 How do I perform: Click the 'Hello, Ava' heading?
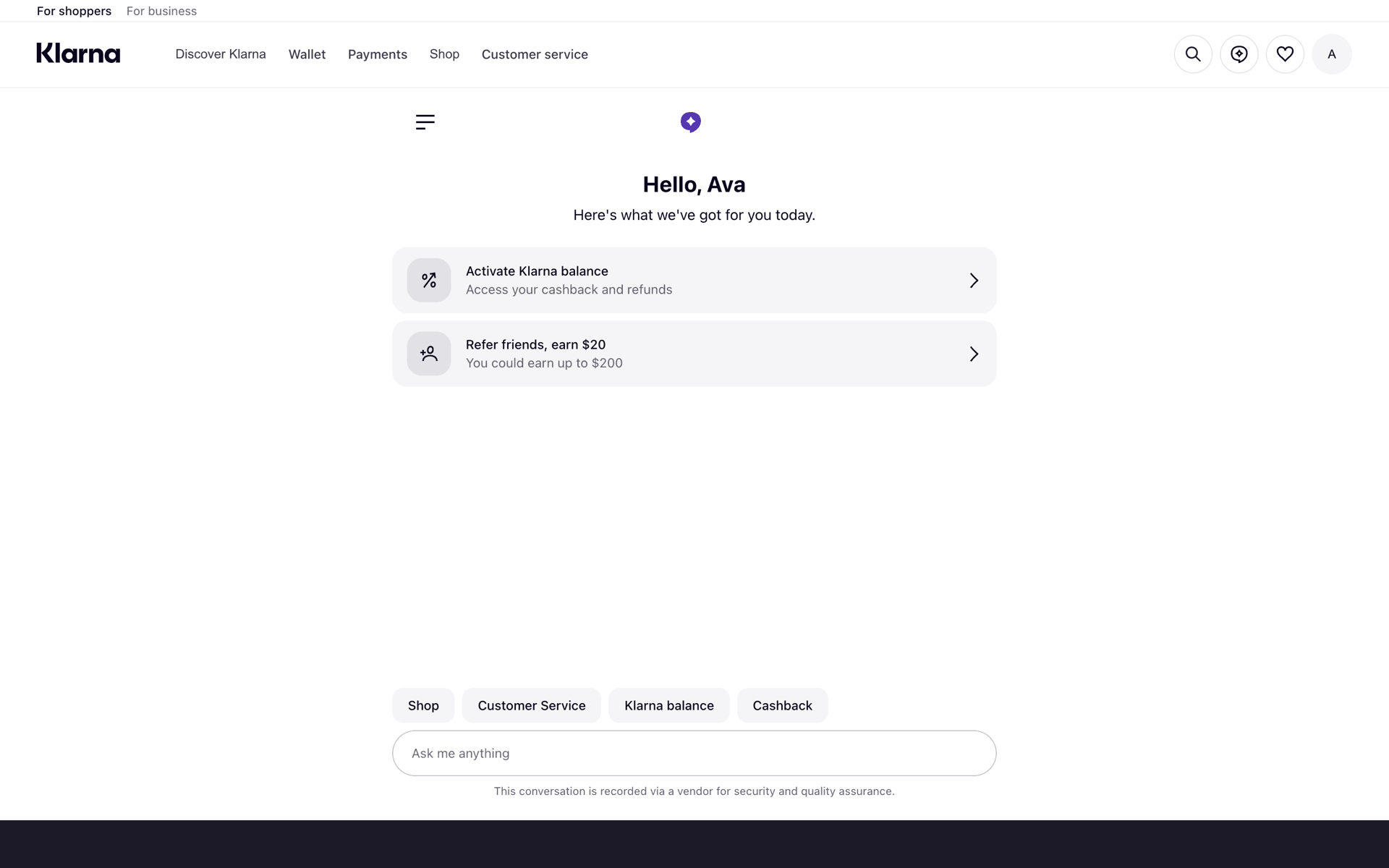tap(694, 184)
